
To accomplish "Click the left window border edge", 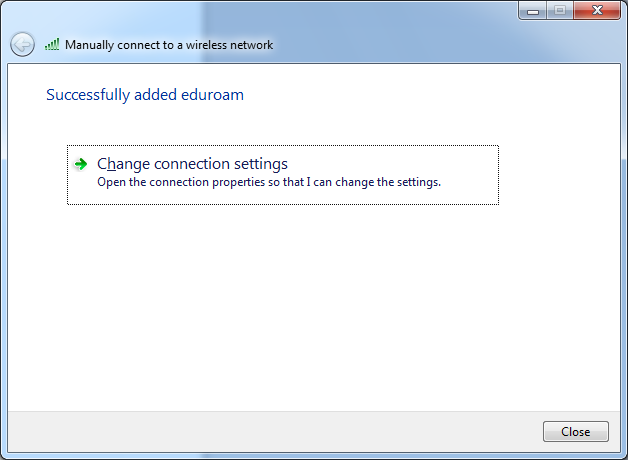I will click(x=3, y=250).
